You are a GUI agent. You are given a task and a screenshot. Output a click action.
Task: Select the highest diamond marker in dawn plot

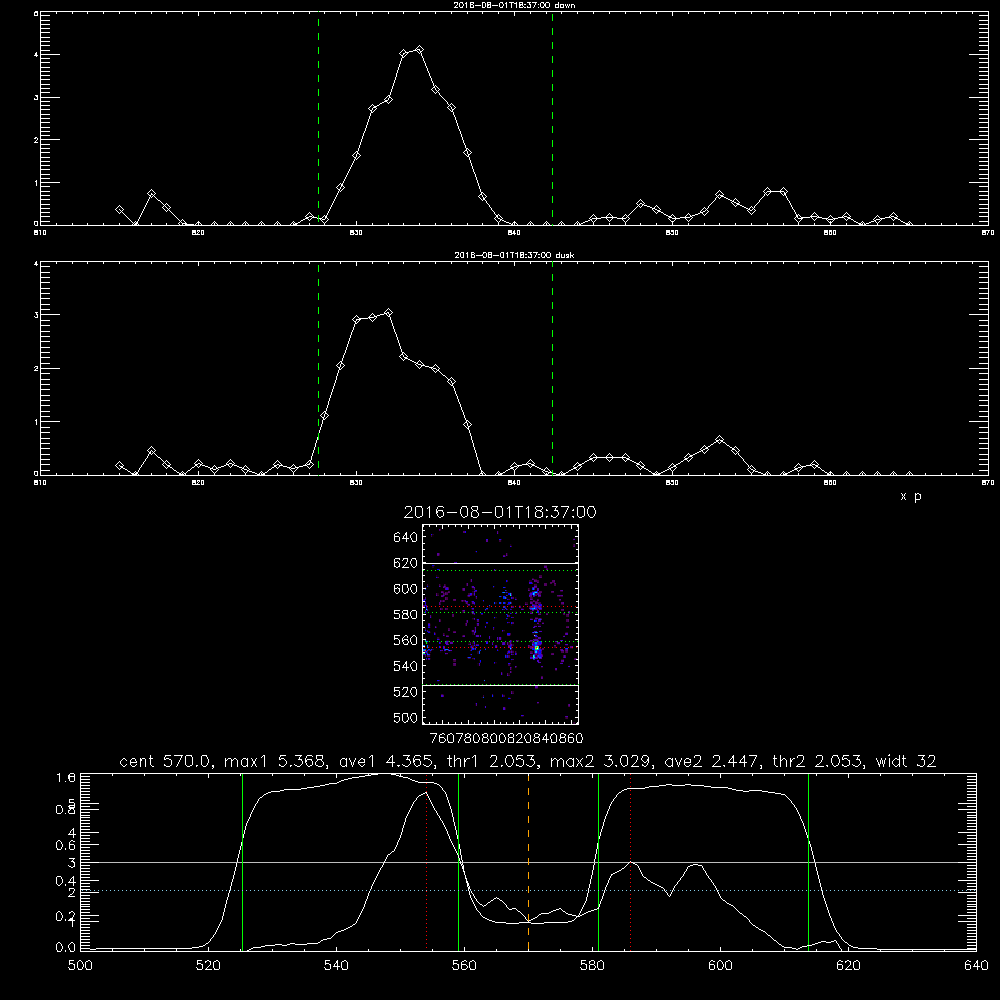(419, 49)
